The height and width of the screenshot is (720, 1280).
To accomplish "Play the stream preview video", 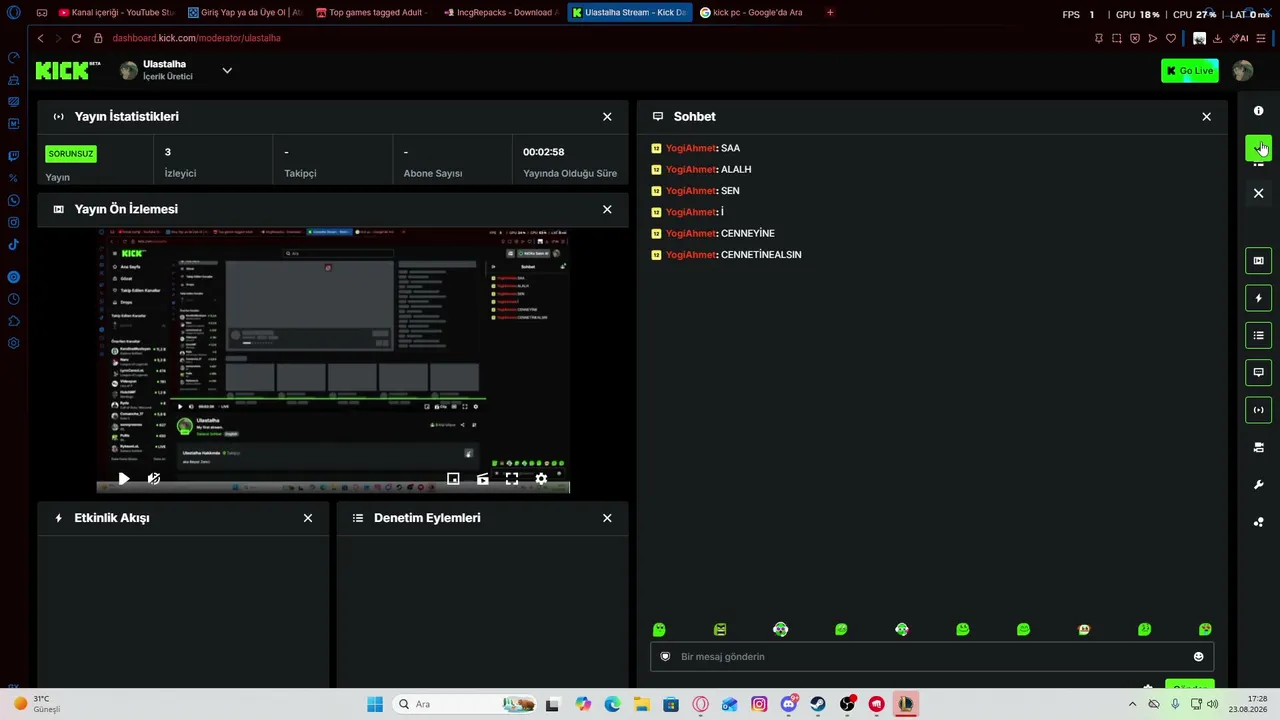I will click(123, 479).
